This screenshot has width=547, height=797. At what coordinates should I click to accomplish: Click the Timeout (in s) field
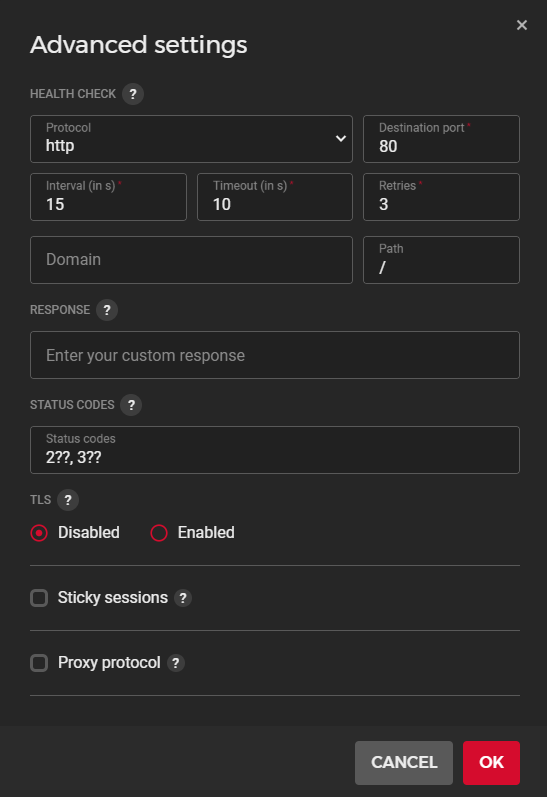(x=275, y=197)
